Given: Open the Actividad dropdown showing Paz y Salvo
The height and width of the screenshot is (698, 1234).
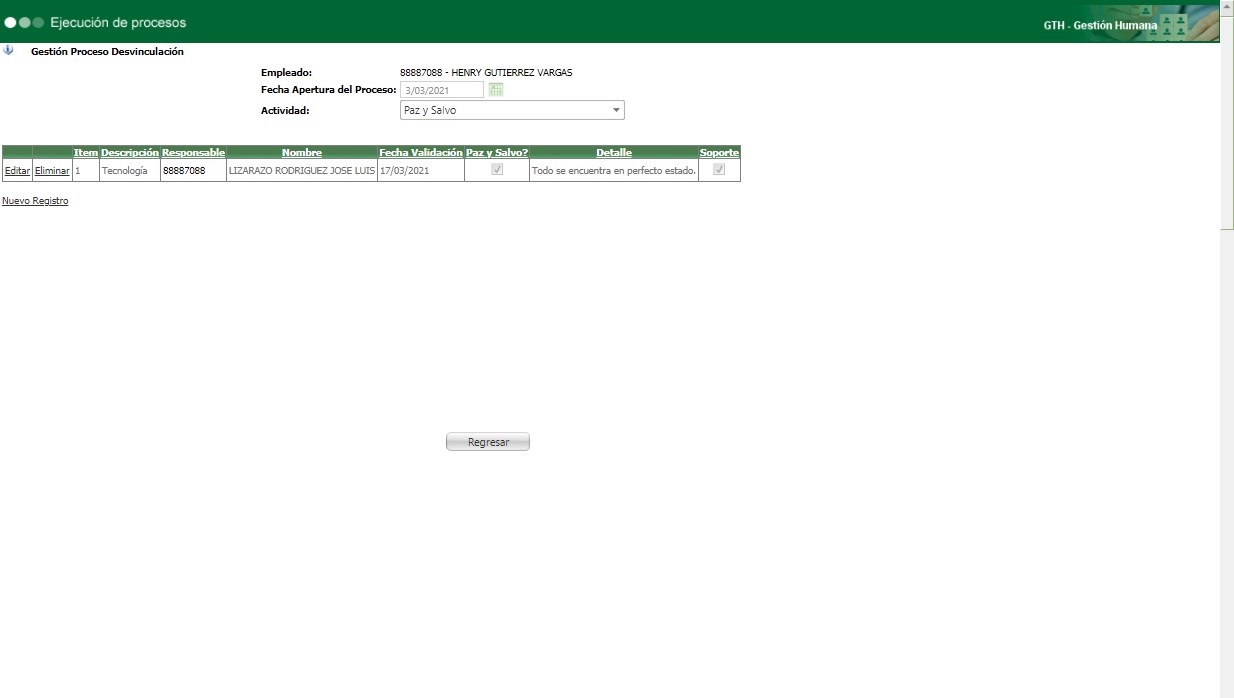Looking at the screenshot, I should (512, 110).
